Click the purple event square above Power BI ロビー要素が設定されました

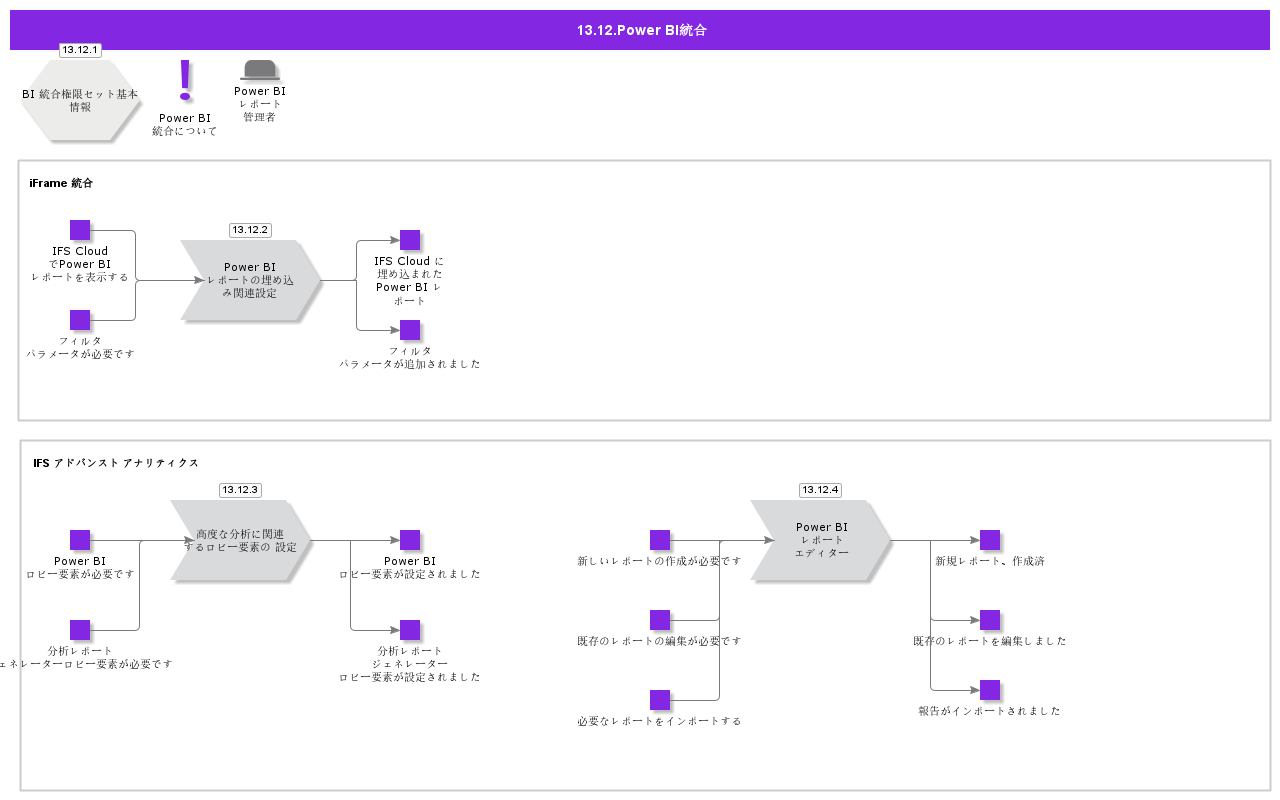pos(410,540)
